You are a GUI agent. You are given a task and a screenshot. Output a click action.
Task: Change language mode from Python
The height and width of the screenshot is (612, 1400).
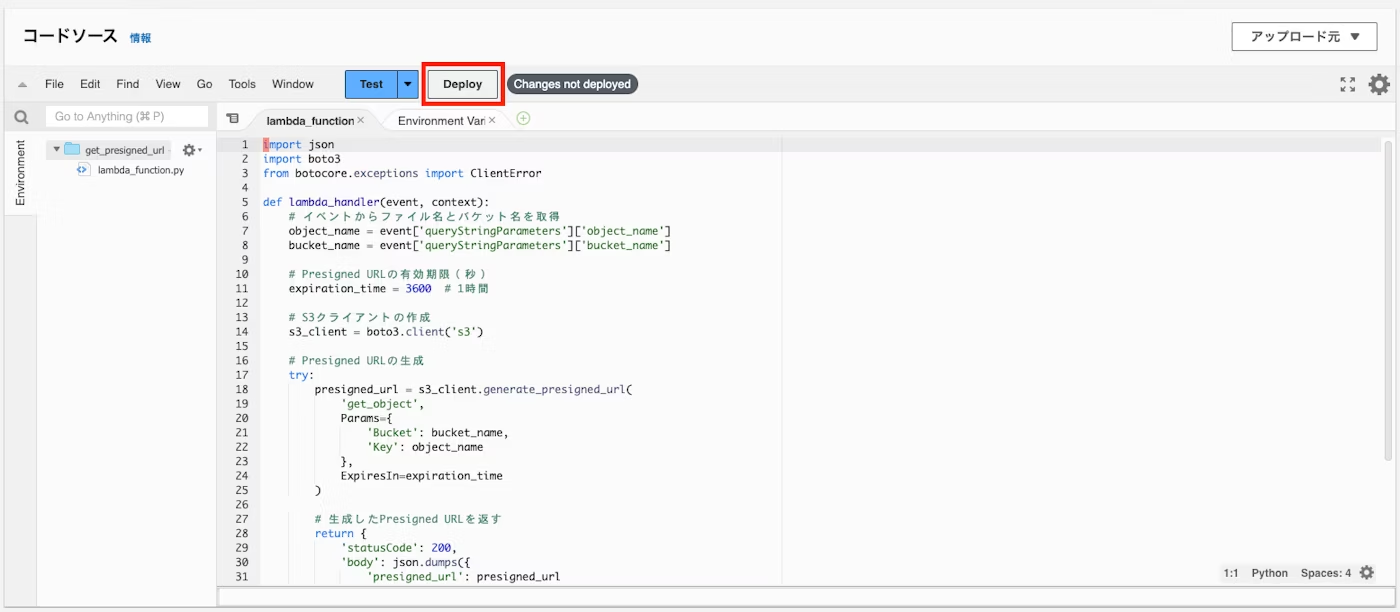(1270, 573)
